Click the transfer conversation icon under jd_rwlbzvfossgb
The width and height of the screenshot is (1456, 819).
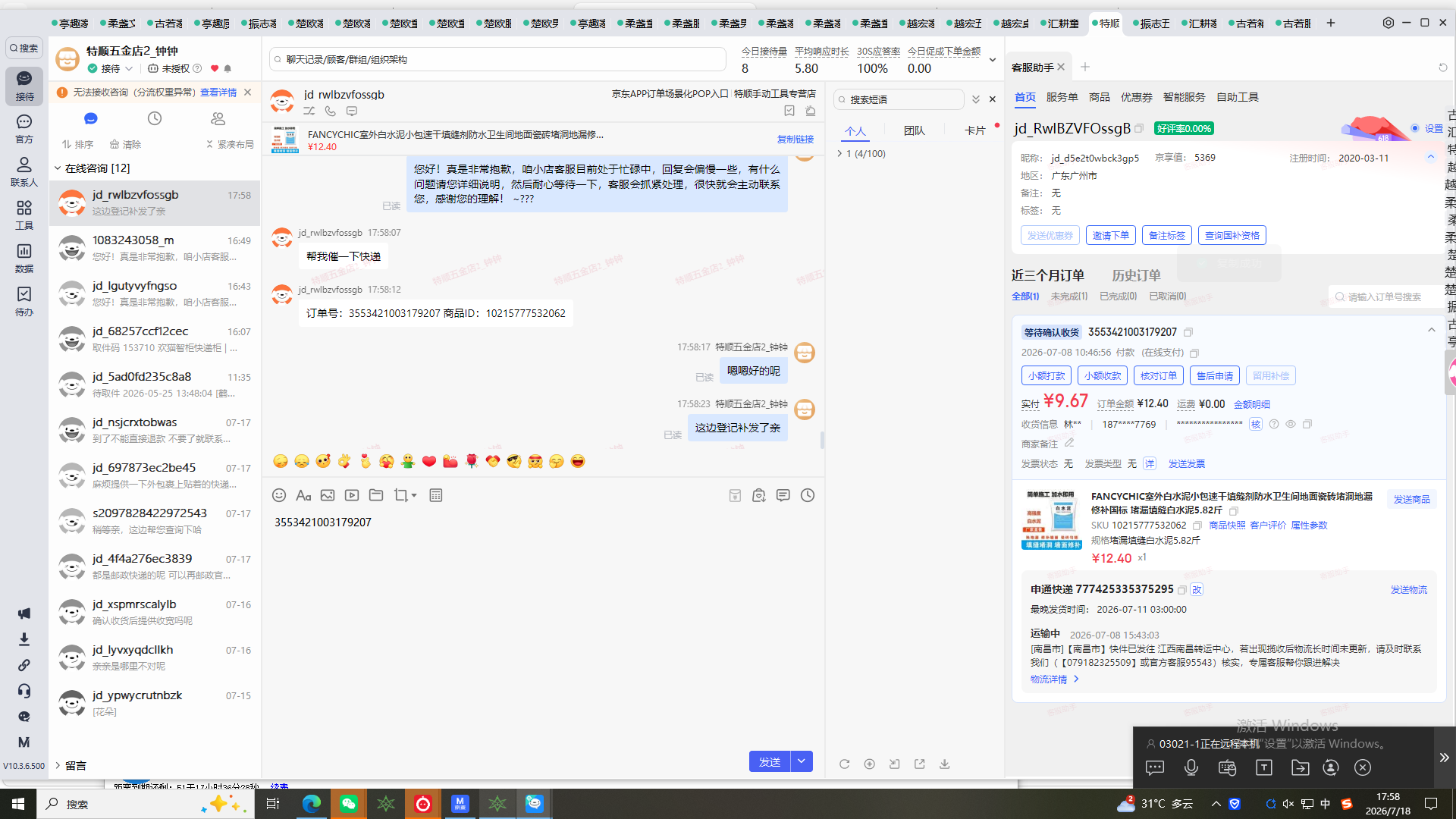point(309,111)
